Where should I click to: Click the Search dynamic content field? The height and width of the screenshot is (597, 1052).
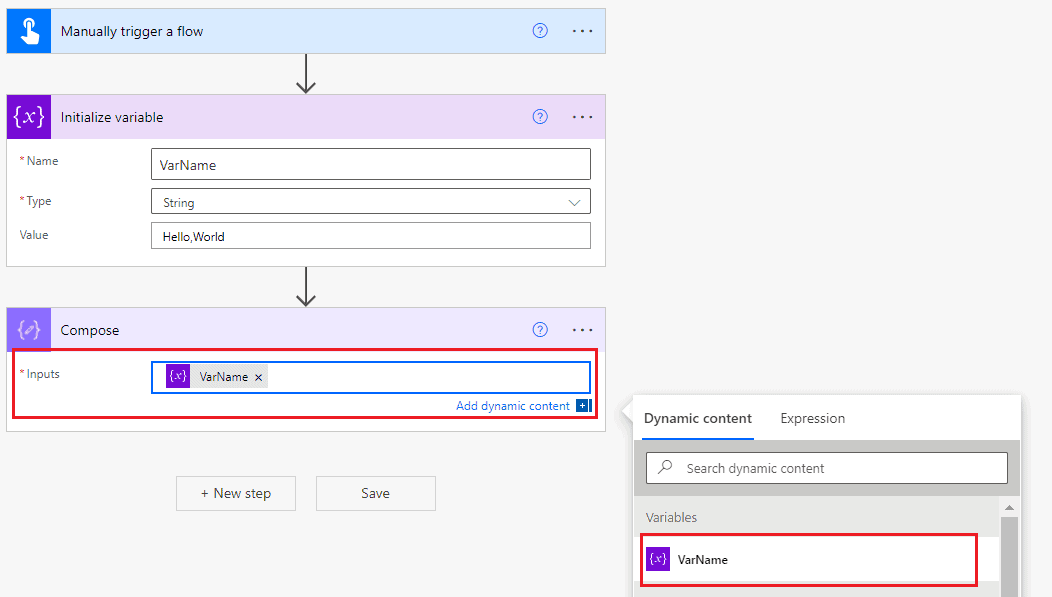826,467
